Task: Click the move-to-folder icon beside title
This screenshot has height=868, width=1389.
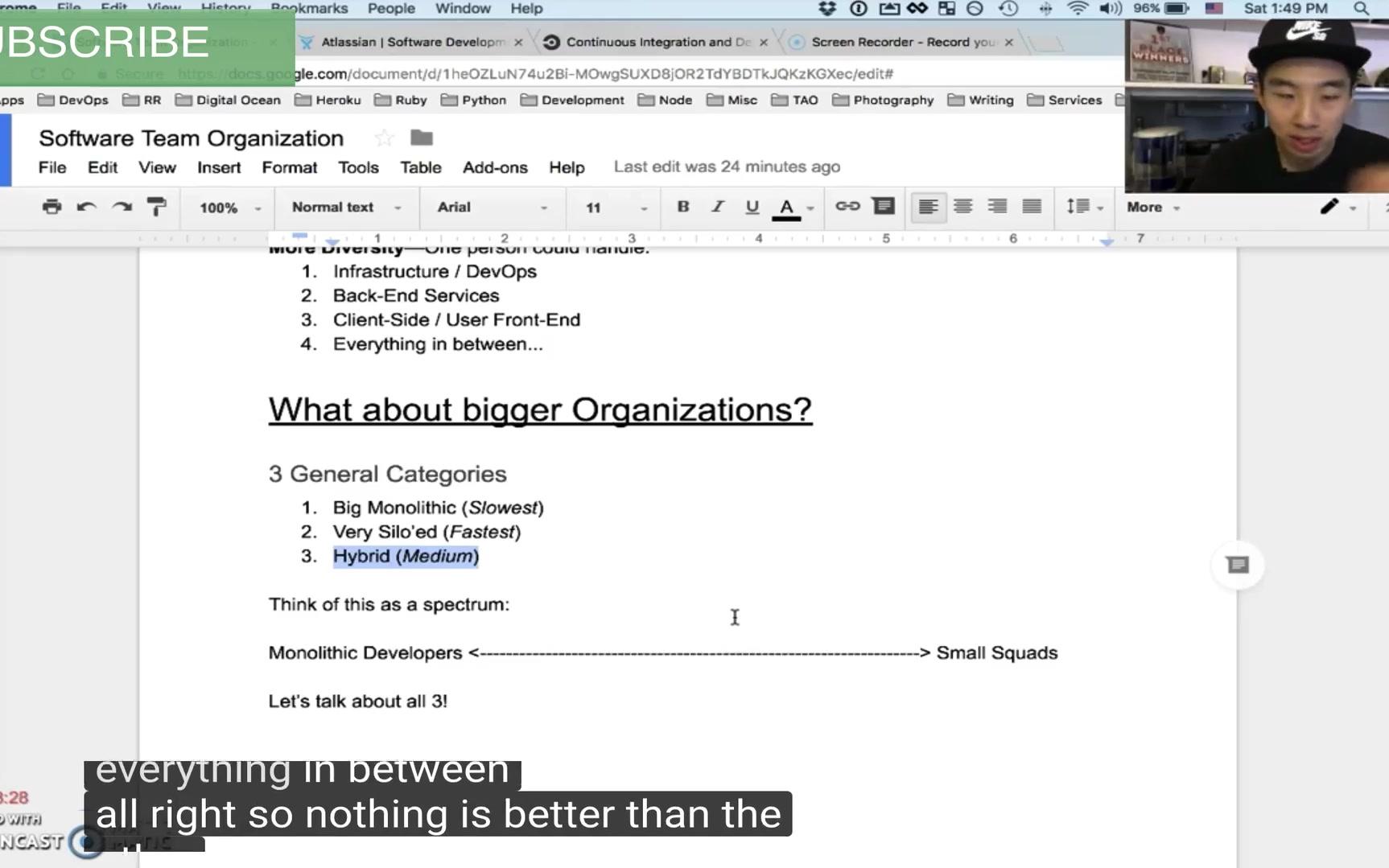Action: point(422,138)
